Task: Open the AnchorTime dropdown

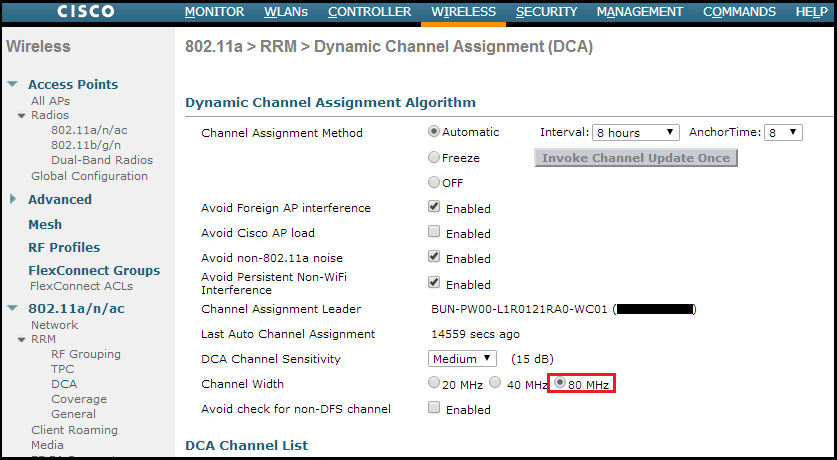Action: 783,132
